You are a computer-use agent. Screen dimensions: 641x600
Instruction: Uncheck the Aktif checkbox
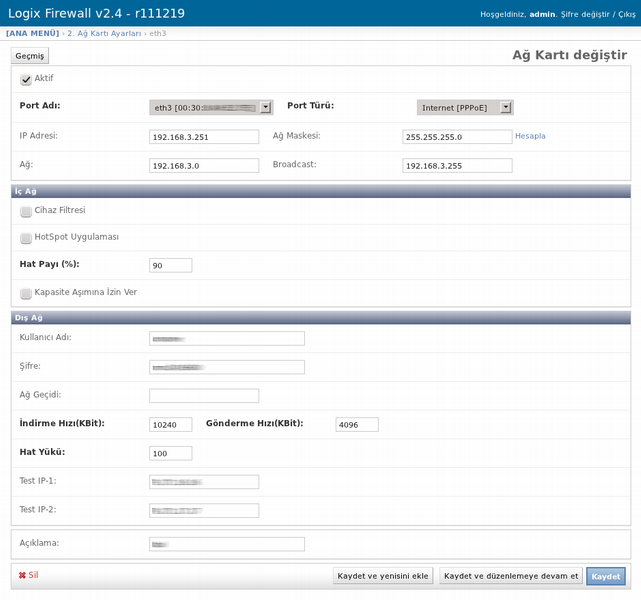26,79
